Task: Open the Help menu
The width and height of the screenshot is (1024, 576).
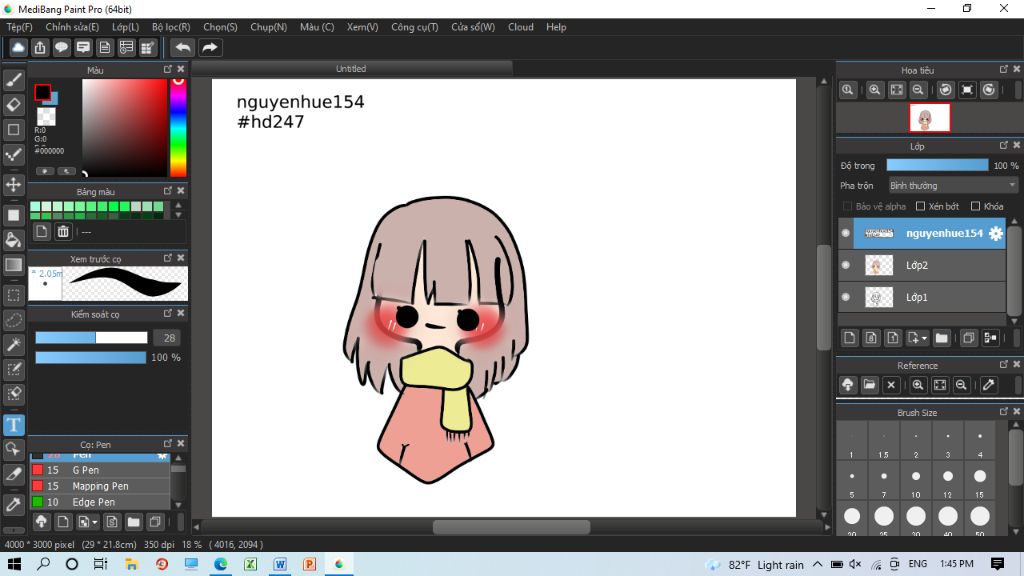Action: 556,27
